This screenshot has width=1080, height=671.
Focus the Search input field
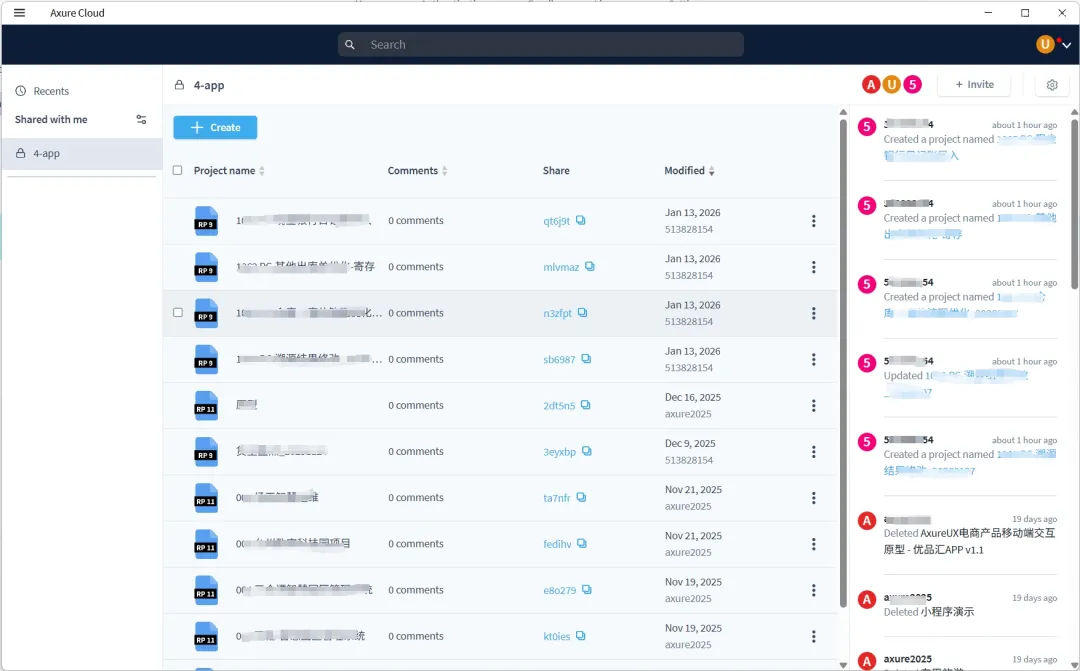(541, 45)
